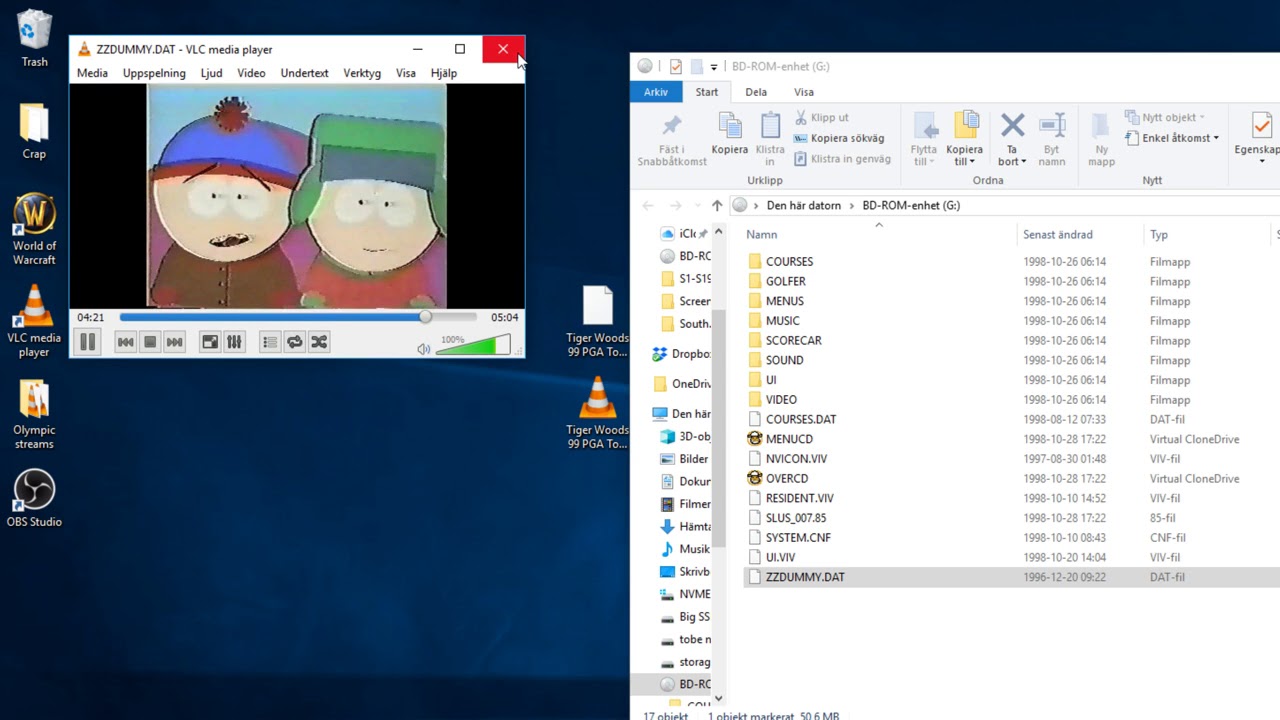Select the OBS Studio desktop icon

[x=34, y=499]
